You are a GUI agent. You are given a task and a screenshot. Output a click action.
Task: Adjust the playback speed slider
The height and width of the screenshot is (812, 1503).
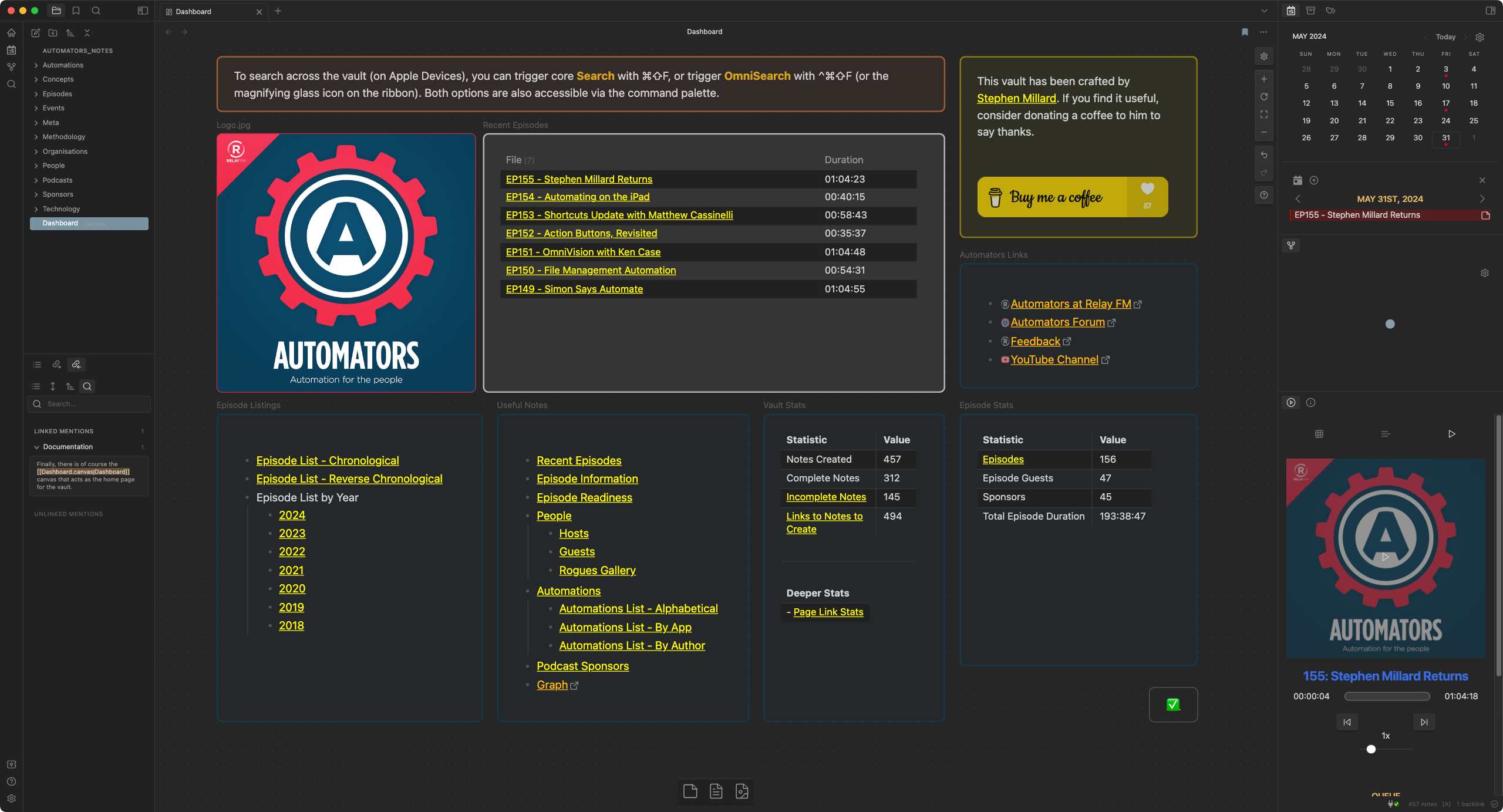coord(1371,749)
